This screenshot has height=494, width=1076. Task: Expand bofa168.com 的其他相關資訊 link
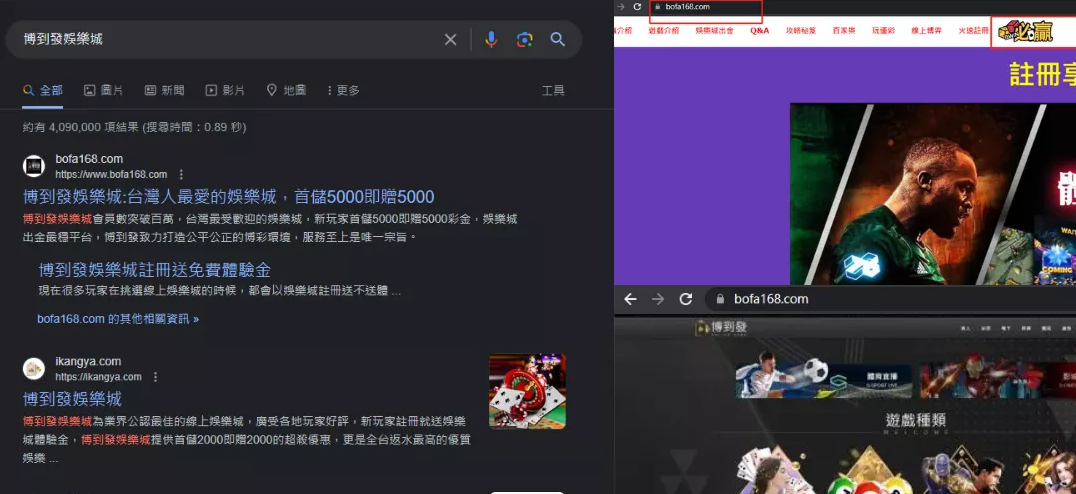(x=118, y=319)
